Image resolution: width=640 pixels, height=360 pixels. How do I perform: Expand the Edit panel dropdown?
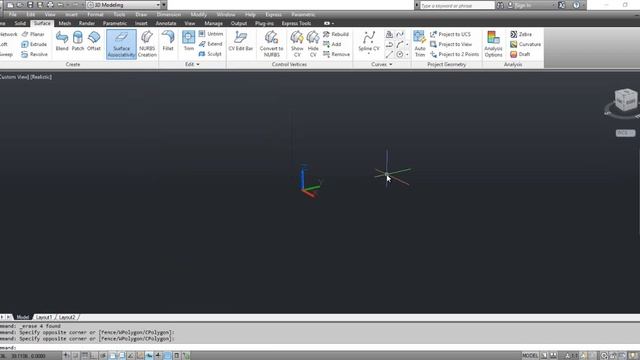pyautogui.click(x=192, y=64)
